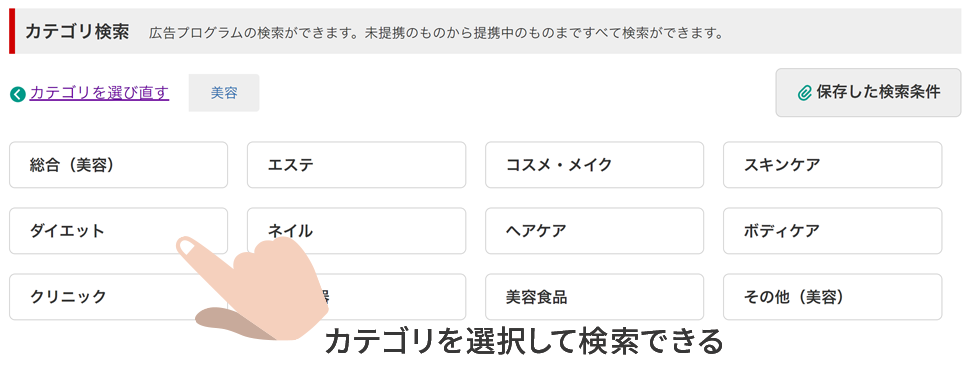967x374 pixels.
Task: Click the カテゴリを選択して検索できる caption text
Action: tap(523, 341)
